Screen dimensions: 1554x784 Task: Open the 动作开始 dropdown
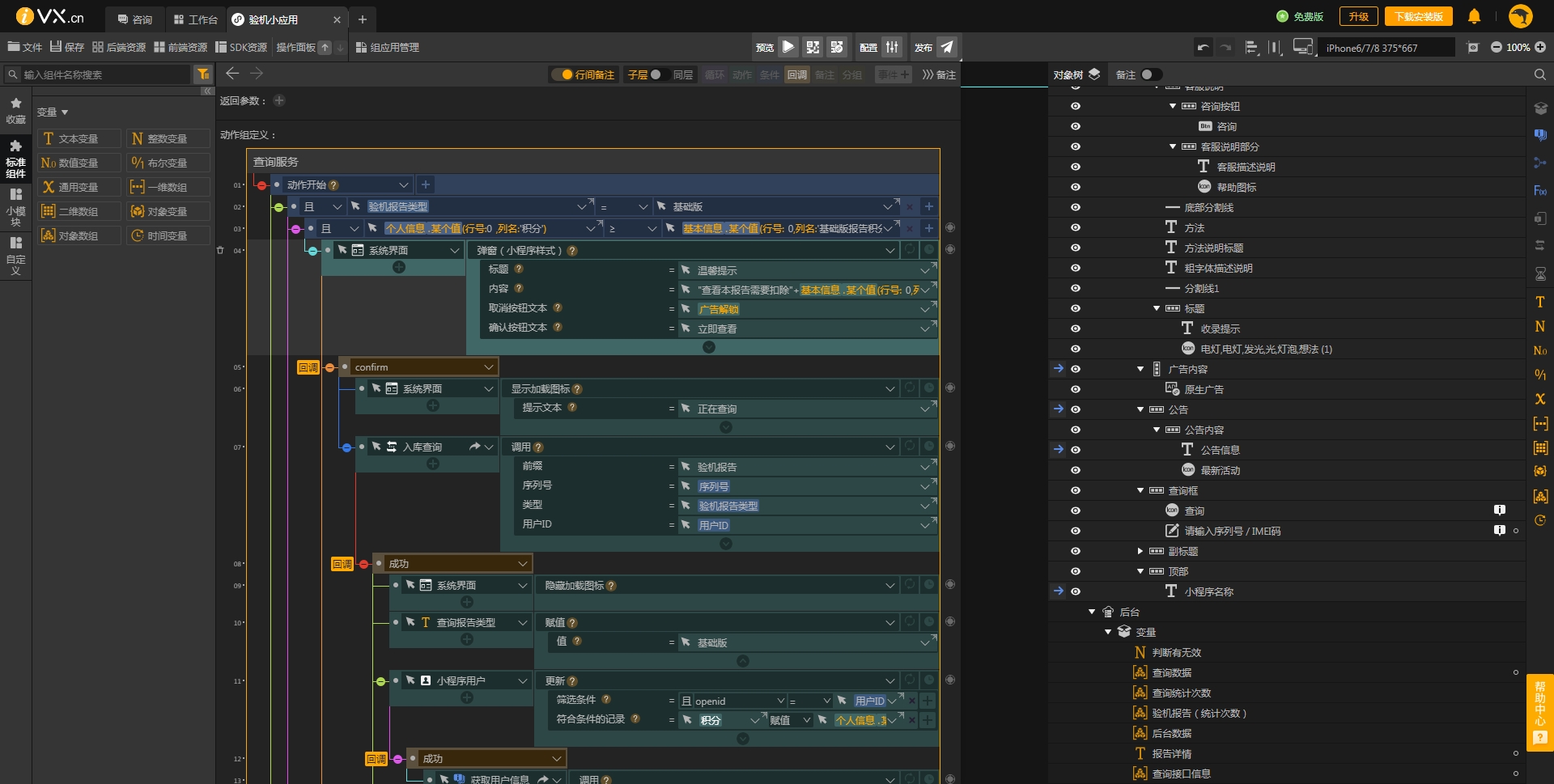[403, 184]
